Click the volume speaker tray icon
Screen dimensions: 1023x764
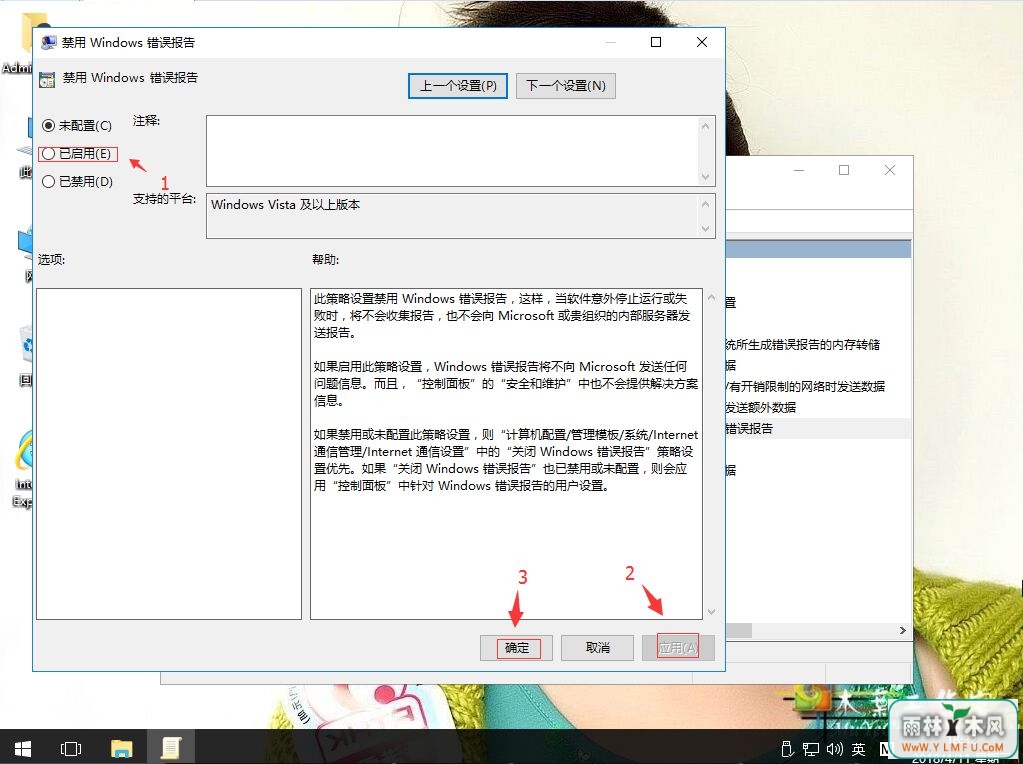tap(834, 749)
